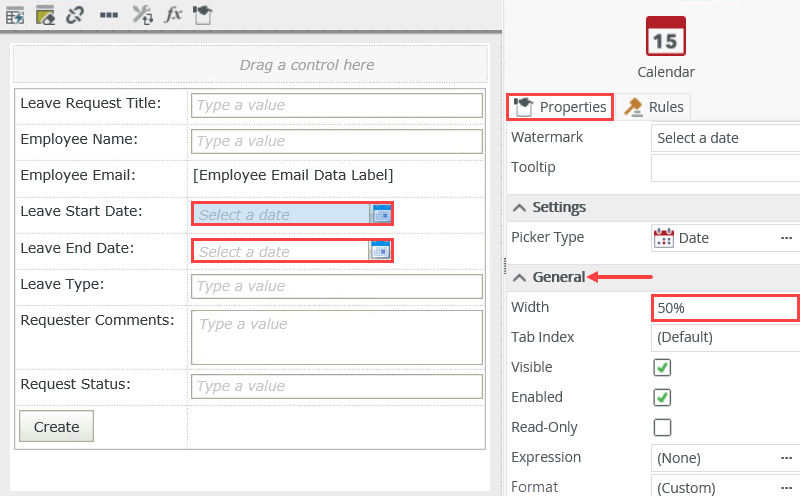The width and height of the screenshot is (800, 496).
Task: Open Expression ellipsis picker
Action: [x=786, y=458]
